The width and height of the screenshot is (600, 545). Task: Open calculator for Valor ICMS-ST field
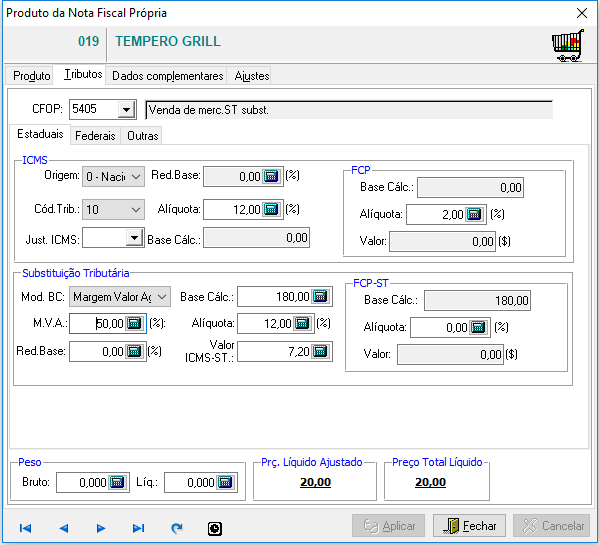coord(320,351)
